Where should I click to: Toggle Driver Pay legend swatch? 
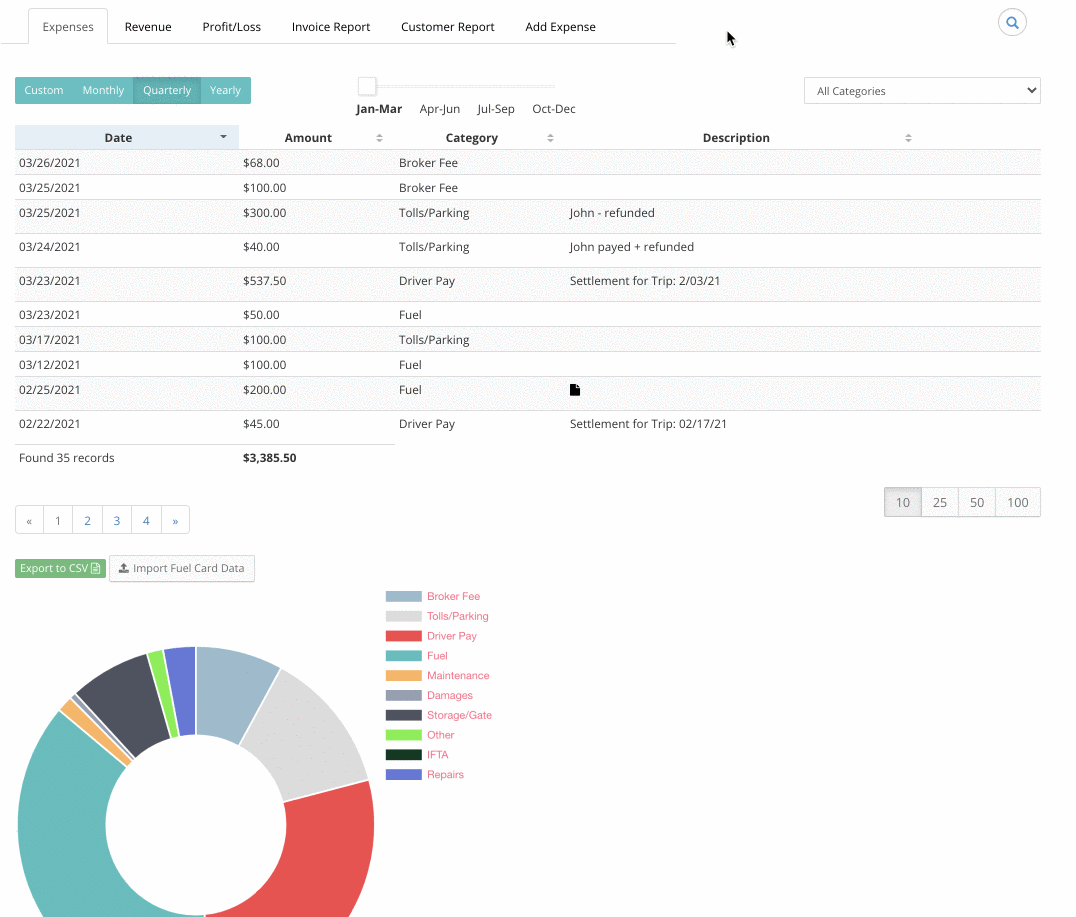click(404, 636)
